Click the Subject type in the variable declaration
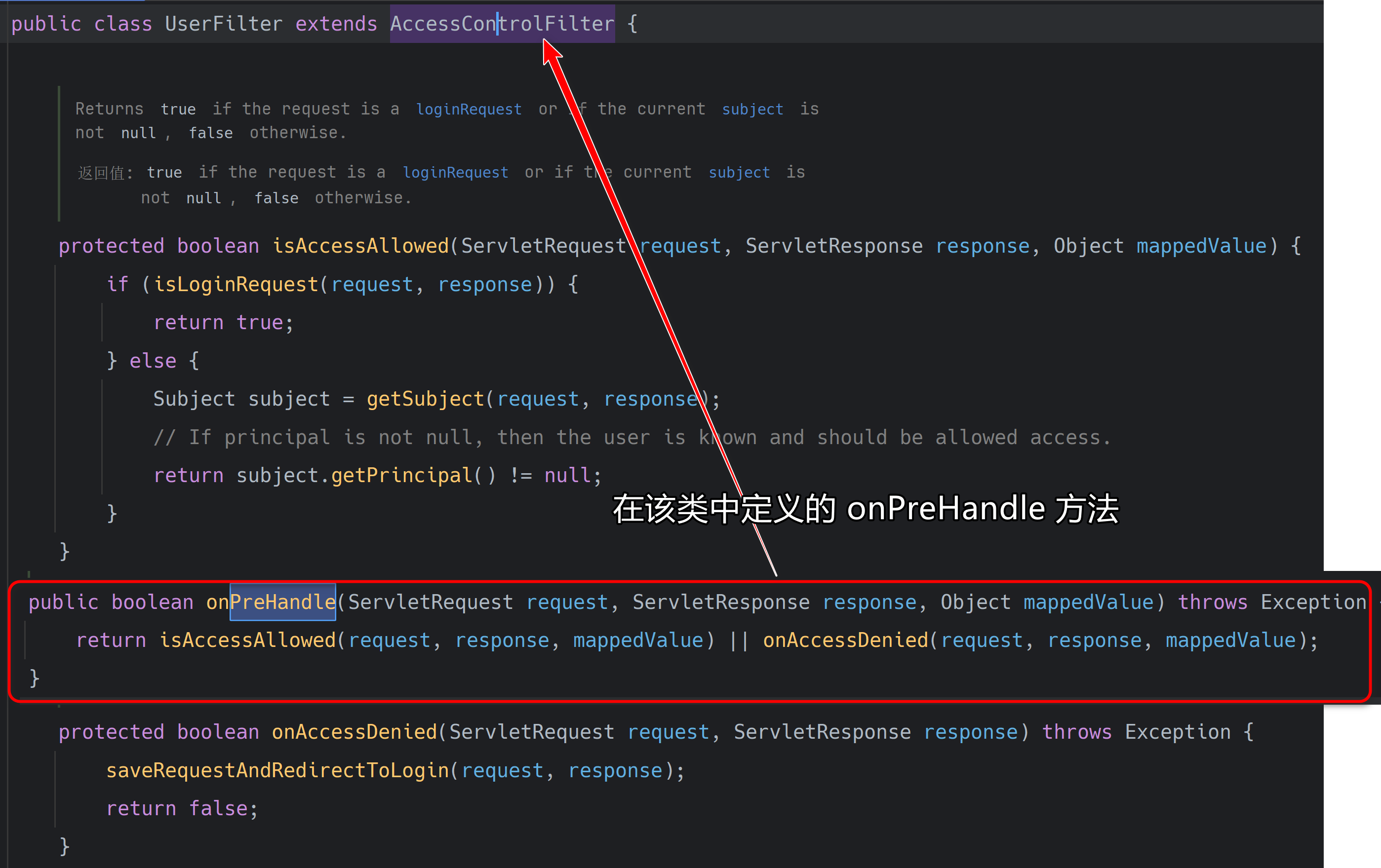 click(194, 399)
